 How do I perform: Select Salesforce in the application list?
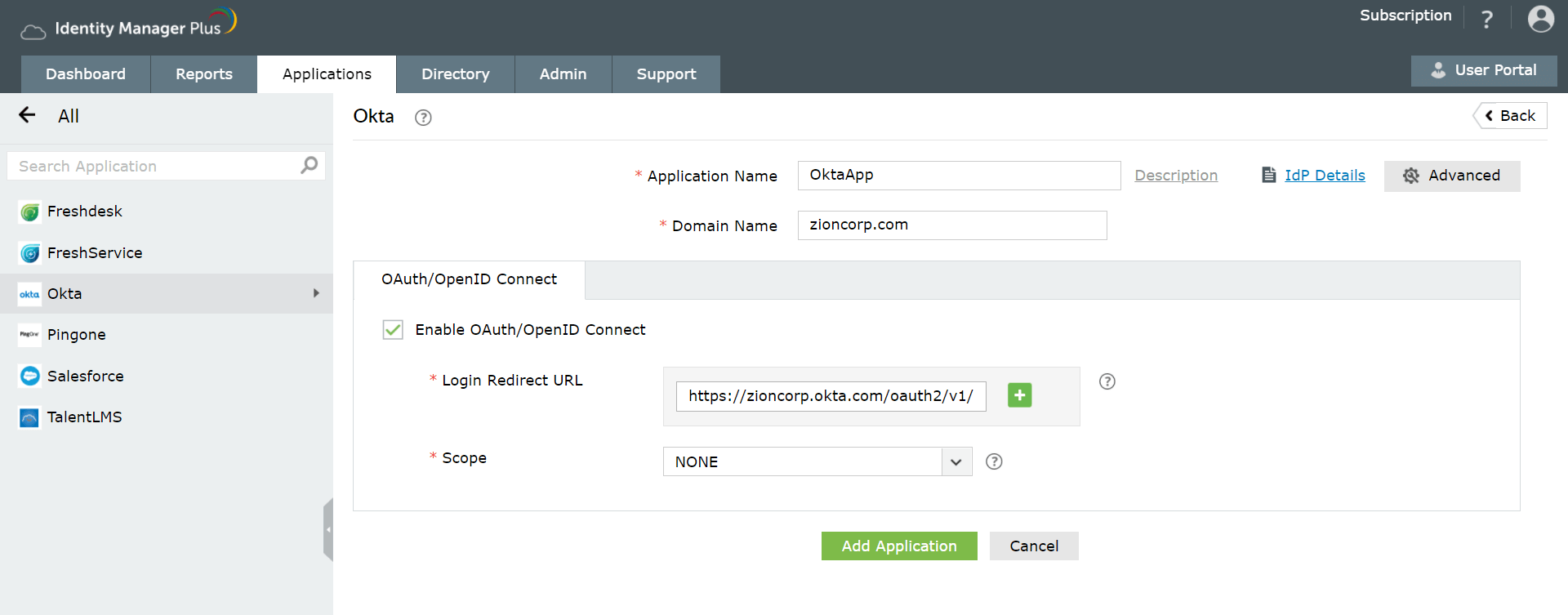tap(85, 376)
